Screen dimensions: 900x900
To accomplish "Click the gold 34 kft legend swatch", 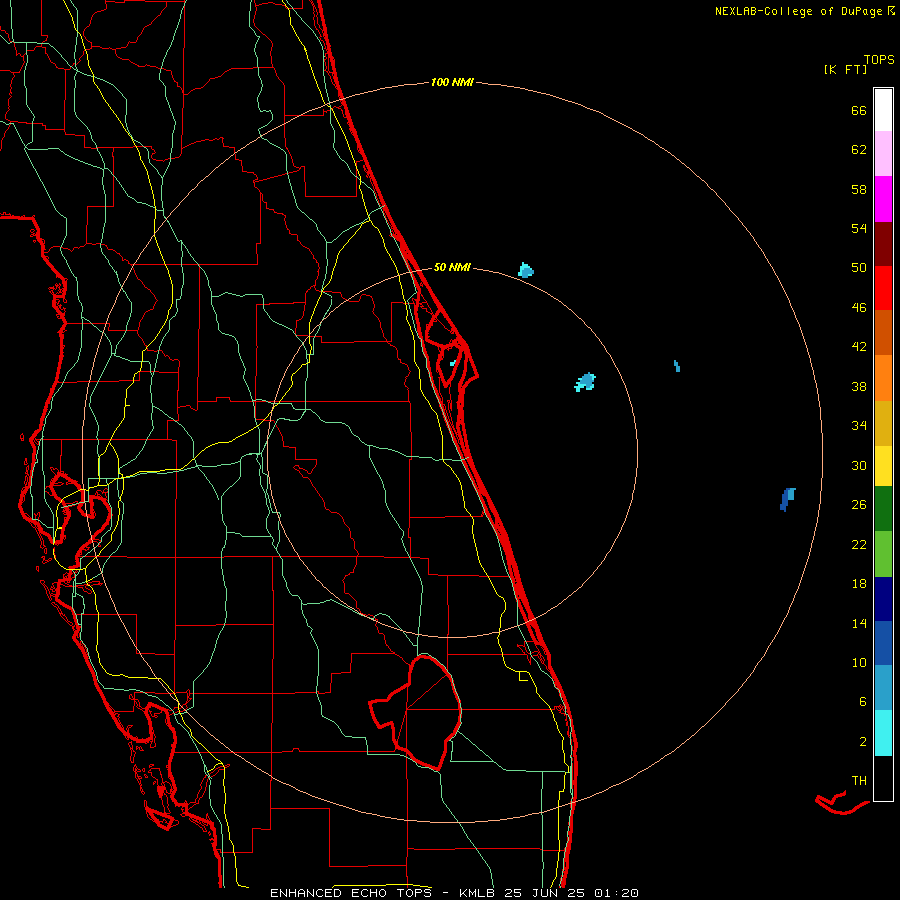I will coord(883,423).
